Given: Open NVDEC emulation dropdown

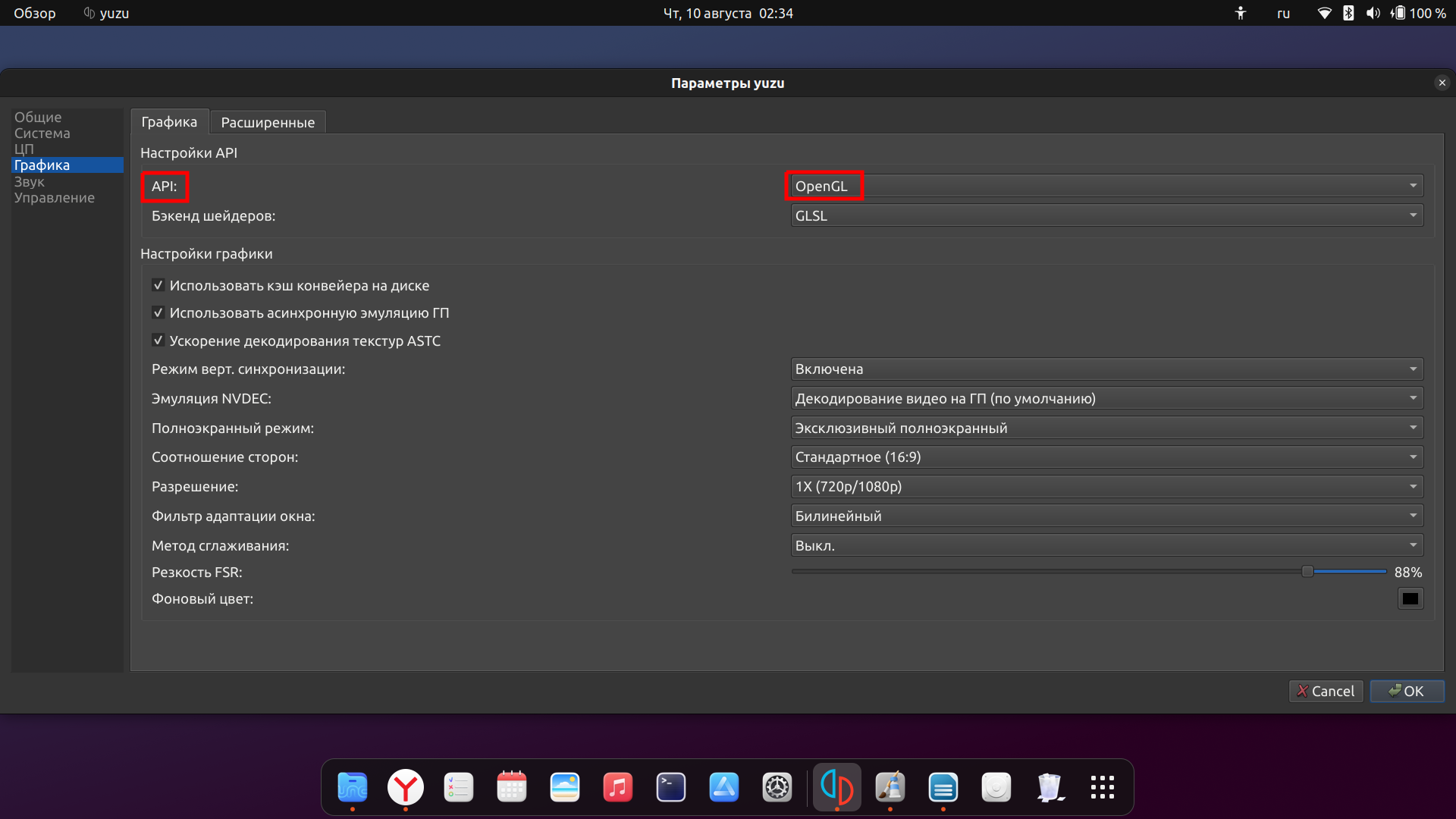Looking at the screenshot, I should [x=1106, y=398].
